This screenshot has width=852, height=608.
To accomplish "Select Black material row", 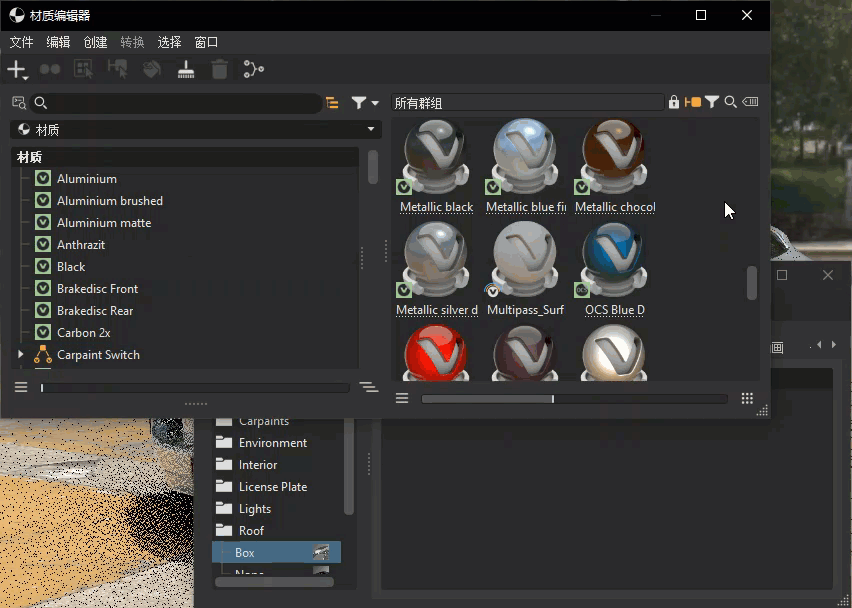I will point(71,267).
